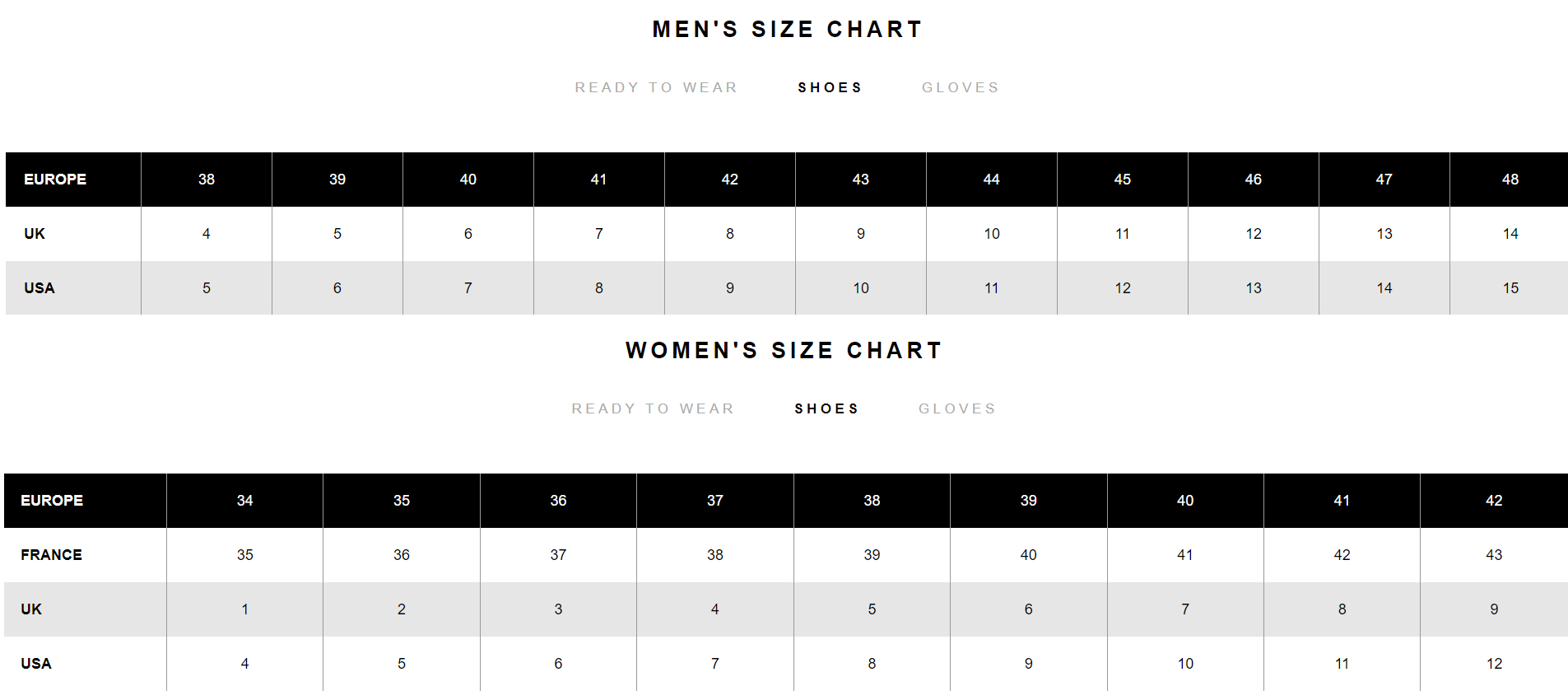Select men's Europe size 43 header
Screen dimensions: 1568x700
(x=861, y=180)
